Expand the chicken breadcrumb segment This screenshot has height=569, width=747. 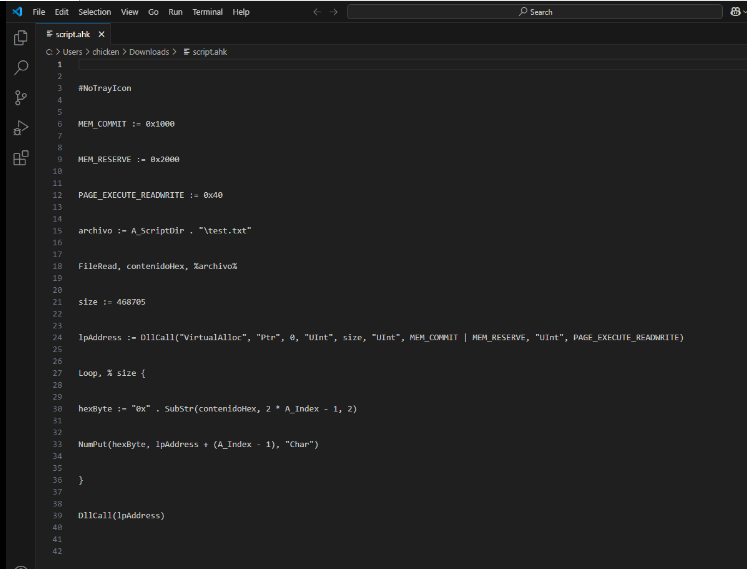106,52
